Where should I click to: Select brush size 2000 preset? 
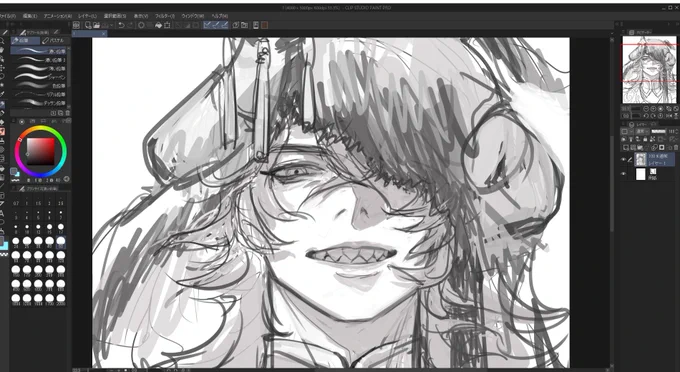click(61, 299)
